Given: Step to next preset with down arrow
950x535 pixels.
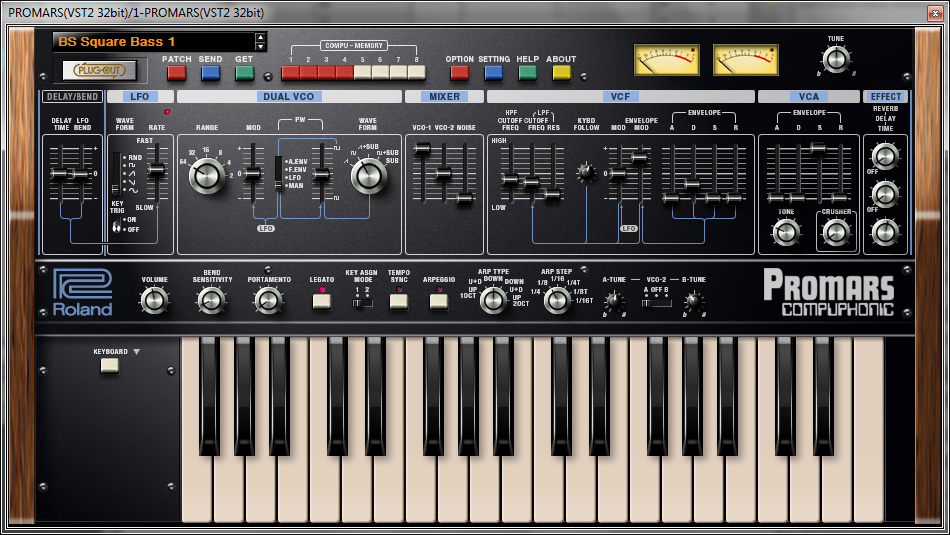Looking at the screenshot, I should tap(261, 46).
